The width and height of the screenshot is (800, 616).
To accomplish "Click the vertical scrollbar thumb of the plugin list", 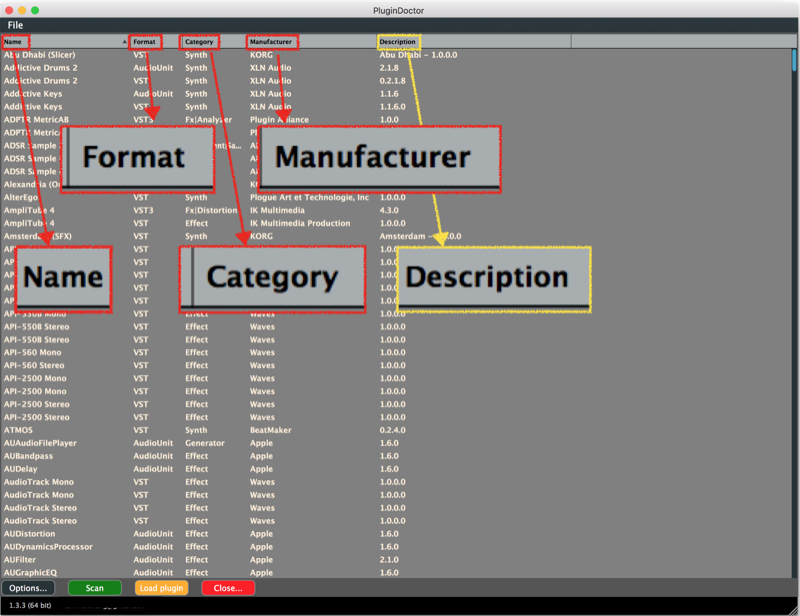I will point(794,60).
